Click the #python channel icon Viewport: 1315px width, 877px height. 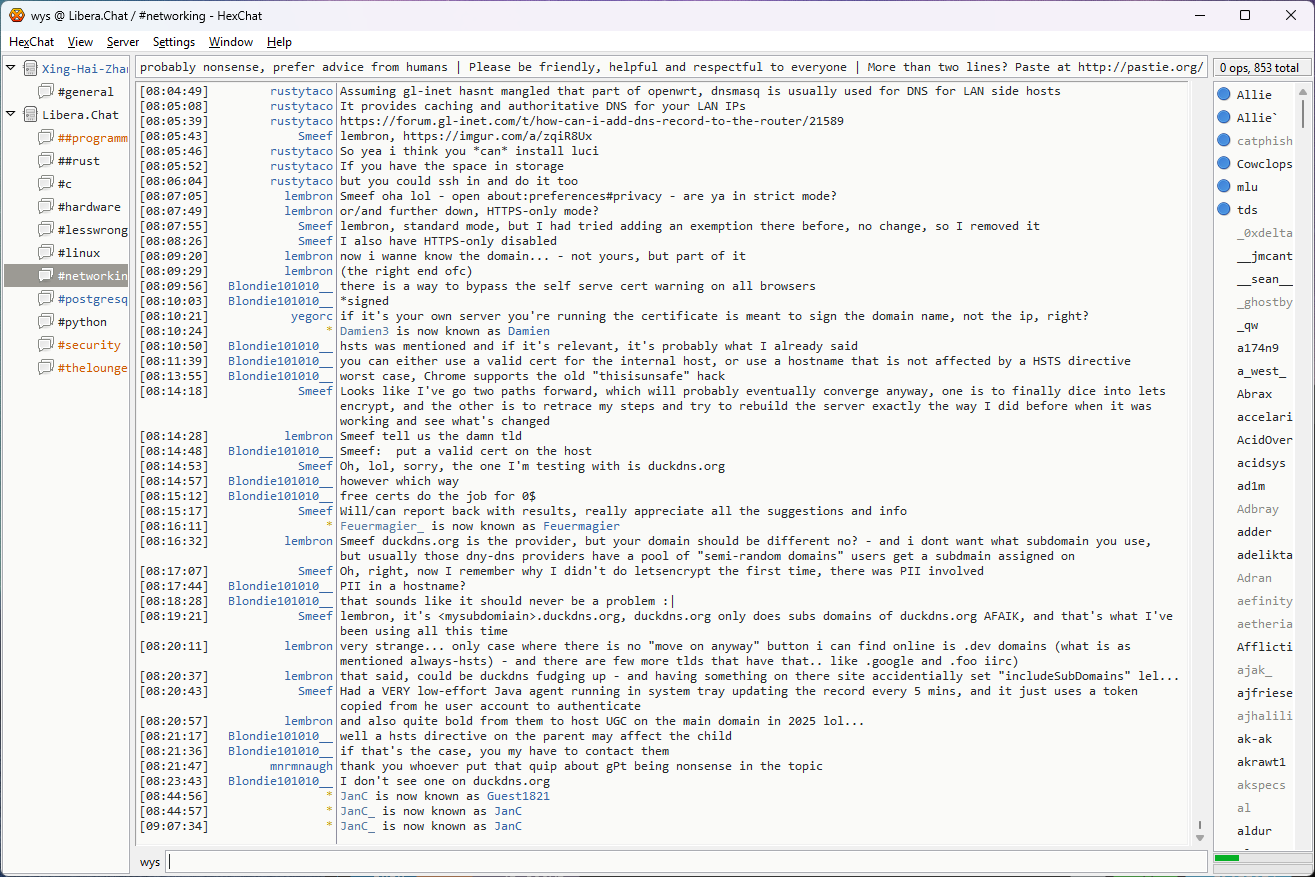tap(46, 322)
